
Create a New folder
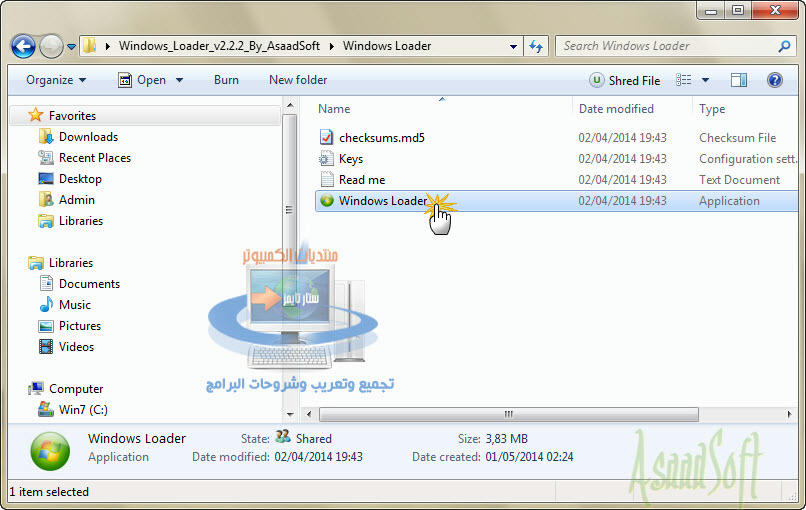pos(298,80)
